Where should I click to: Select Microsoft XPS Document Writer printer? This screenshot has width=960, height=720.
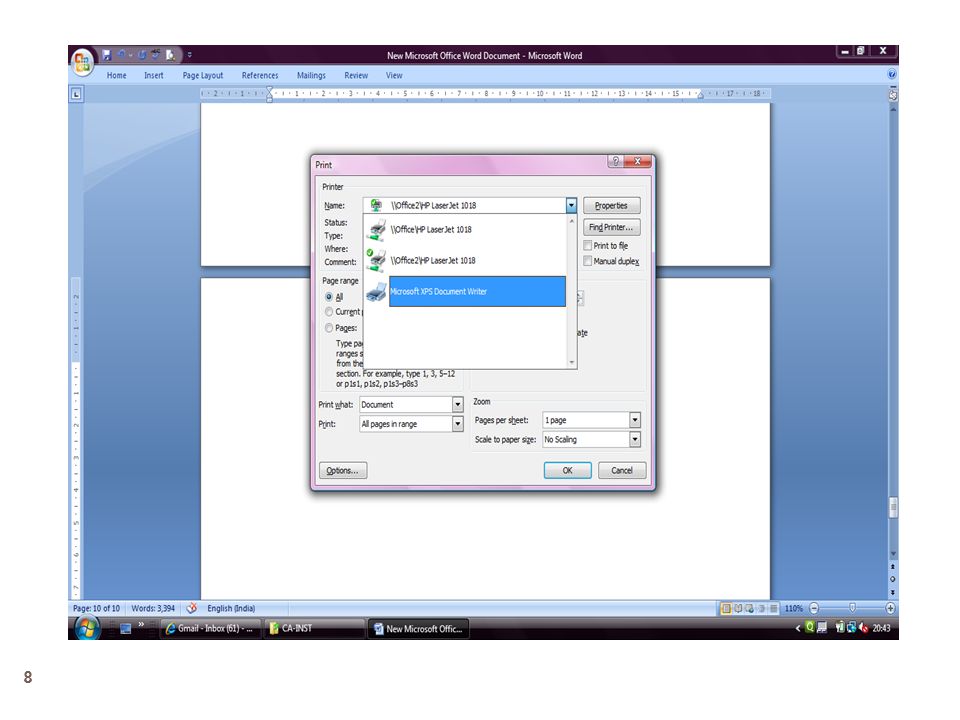coord(466,291)
